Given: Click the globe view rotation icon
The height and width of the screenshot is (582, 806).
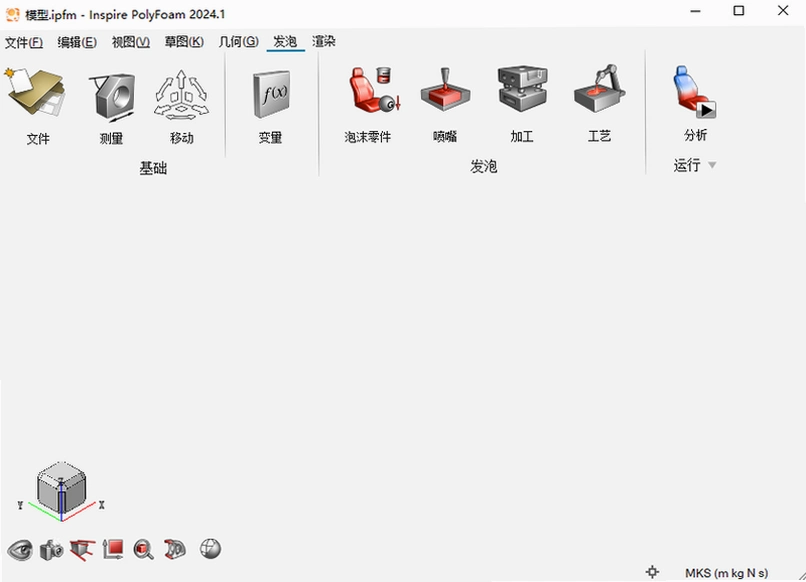Looking at the screenshot, I should pos(211,549).
